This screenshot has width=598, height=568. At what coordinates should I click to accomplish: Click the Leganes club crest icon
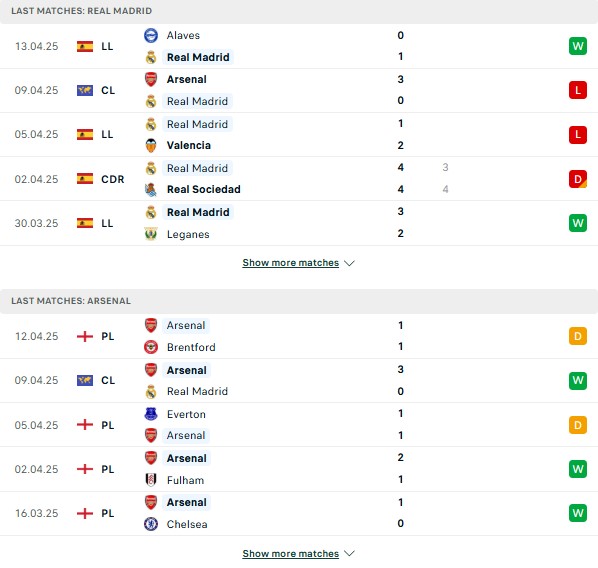[151, 234]
